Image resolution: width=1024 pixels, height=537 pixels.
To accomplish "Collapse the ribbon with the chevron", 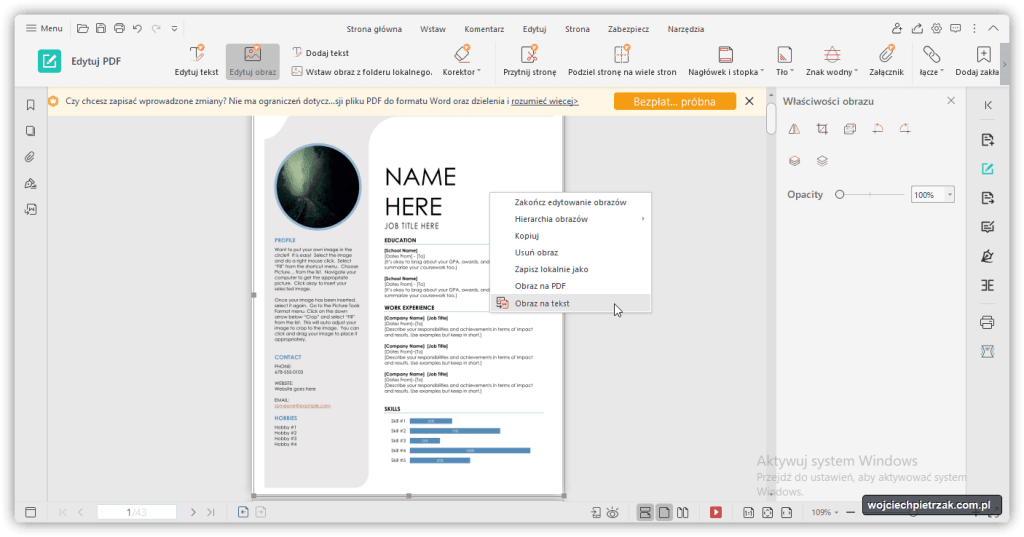I will click(x=993, y=28).
